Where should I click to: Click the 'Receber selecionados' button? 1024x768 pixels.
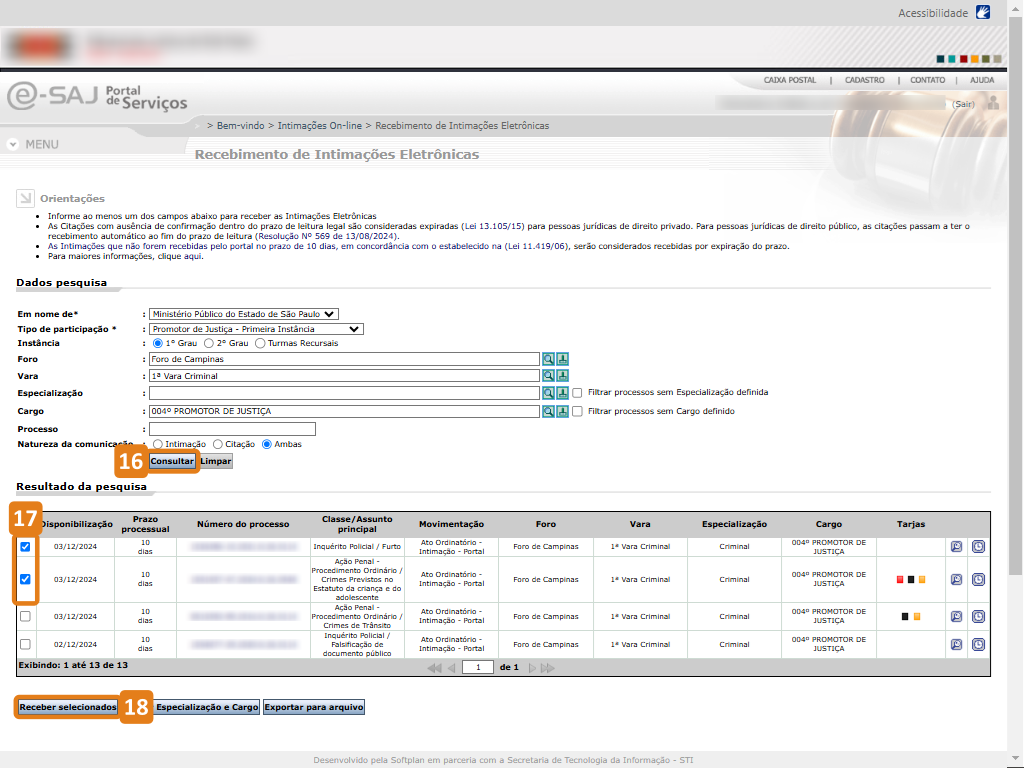pyautogui.click(x=68, y=707)
